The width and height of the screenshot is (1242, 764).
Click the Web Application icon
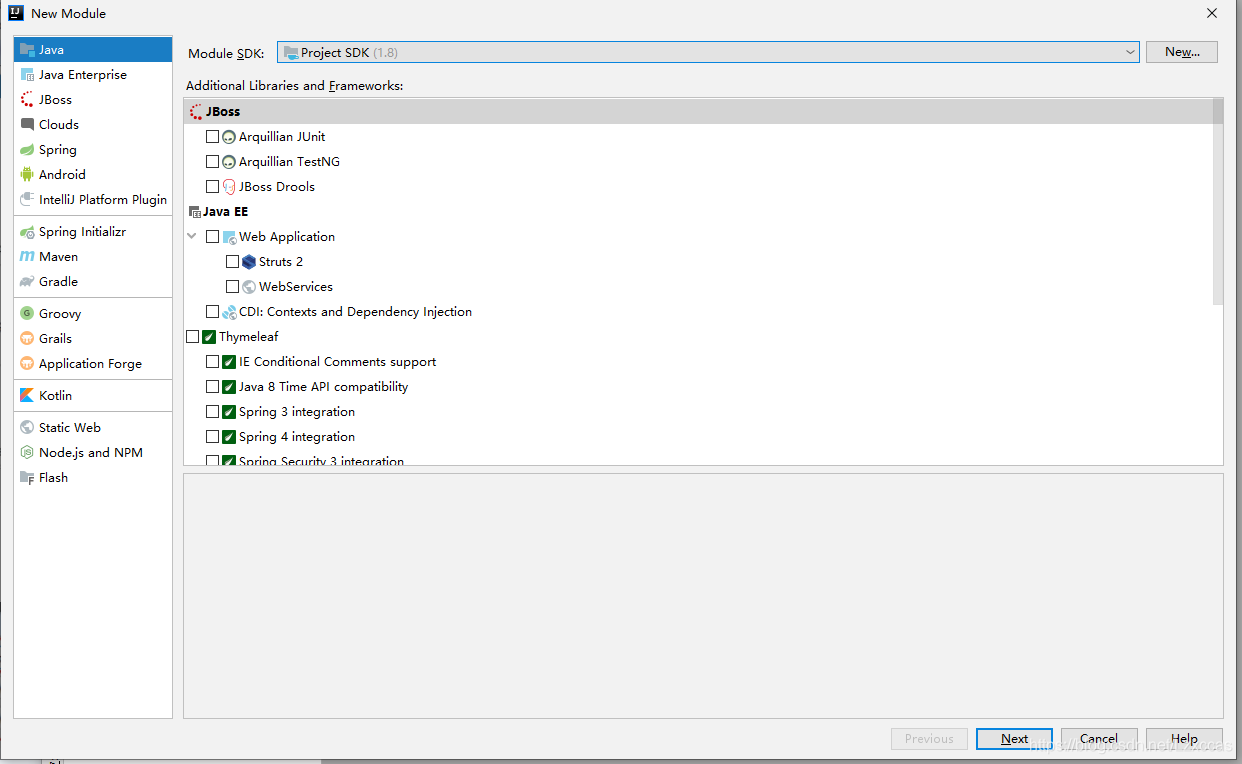[x=229, y=237]
